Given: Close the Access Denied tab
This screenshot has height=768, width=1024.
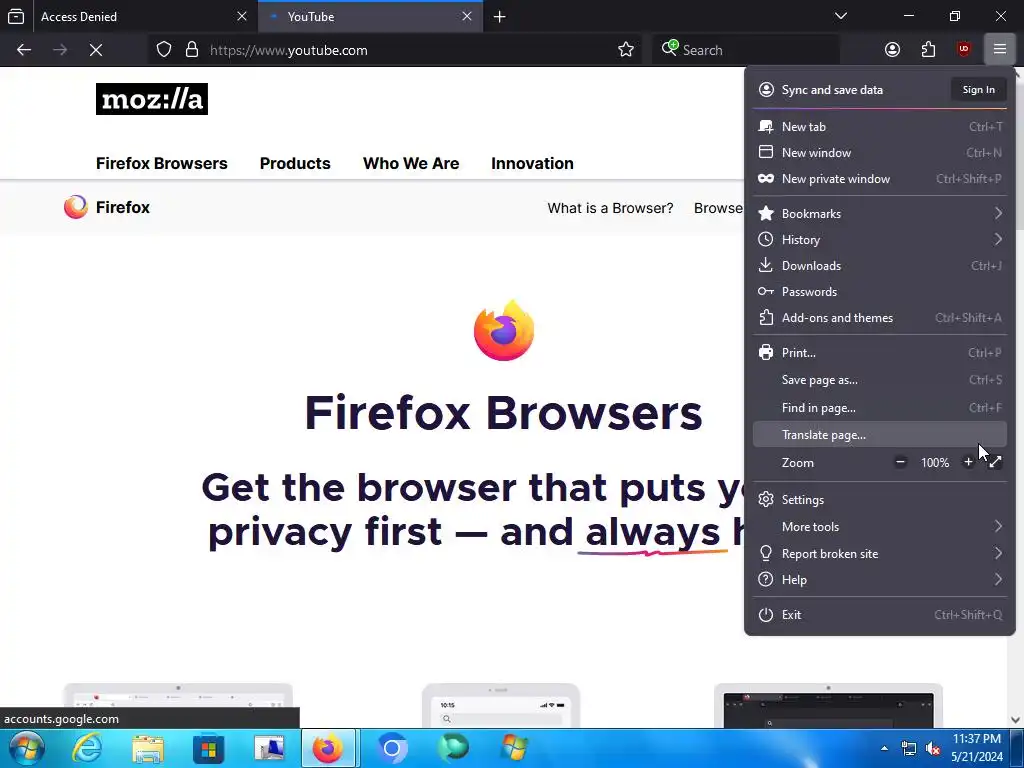Looking at the screenshot, I should [242, 16].
